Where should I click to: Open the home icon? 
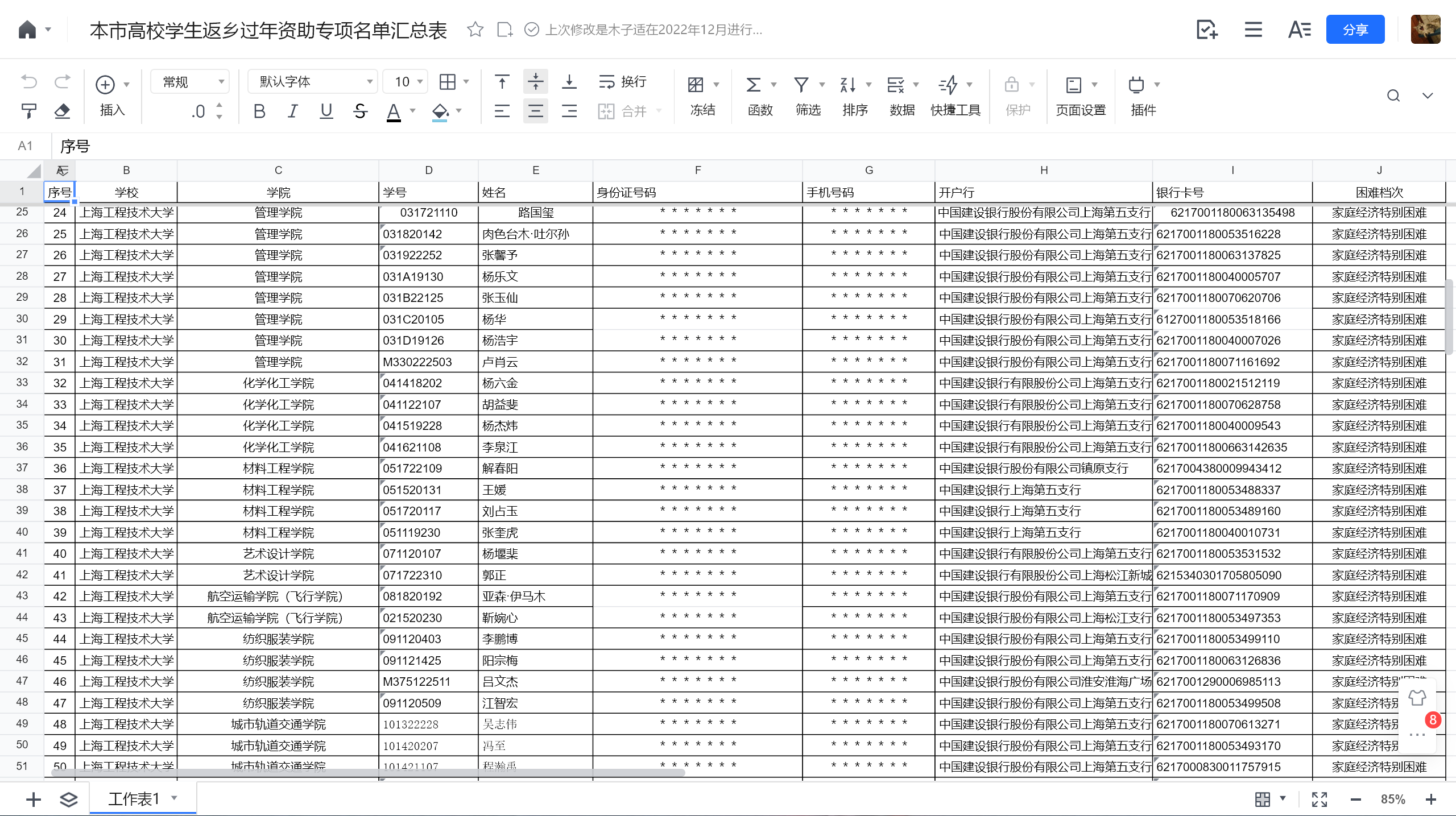pyautogui.click(x=27, y=29)
